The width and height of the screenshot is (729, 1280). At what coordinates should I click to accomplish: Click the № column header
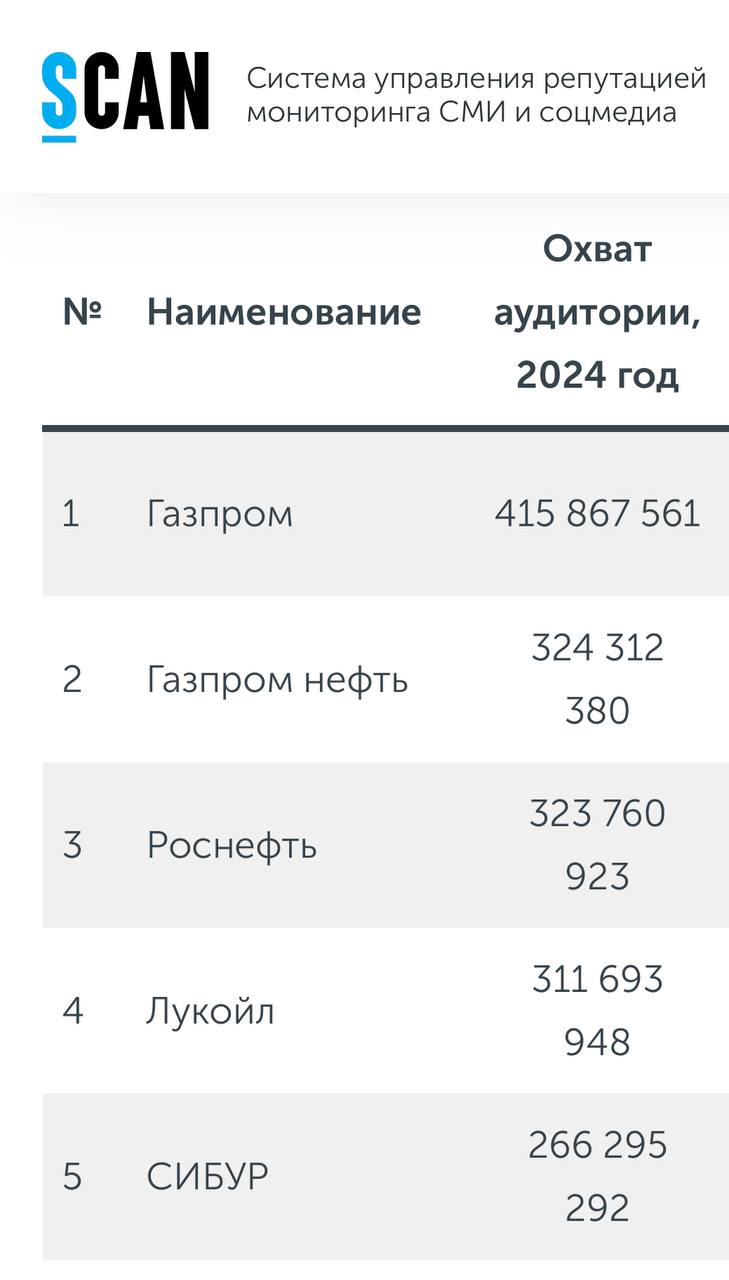(82, 312)
